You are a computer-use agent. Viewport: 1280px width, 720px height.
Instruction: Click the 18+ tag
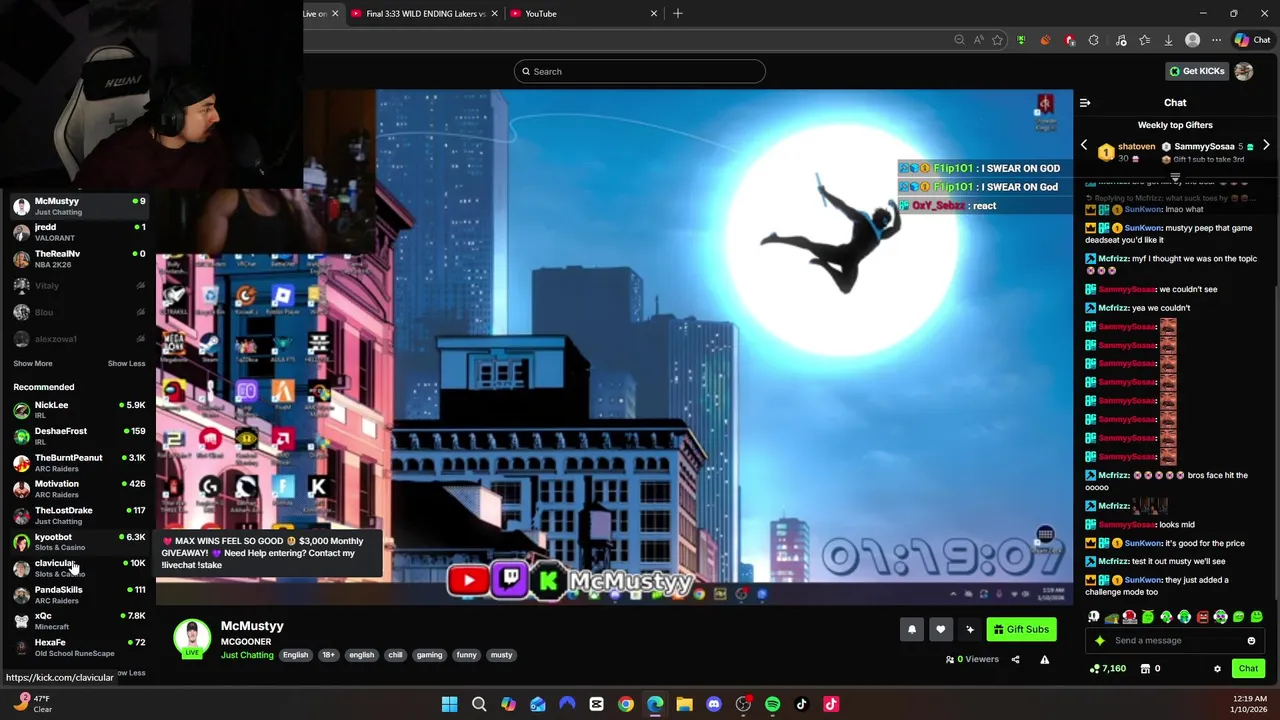328,655
